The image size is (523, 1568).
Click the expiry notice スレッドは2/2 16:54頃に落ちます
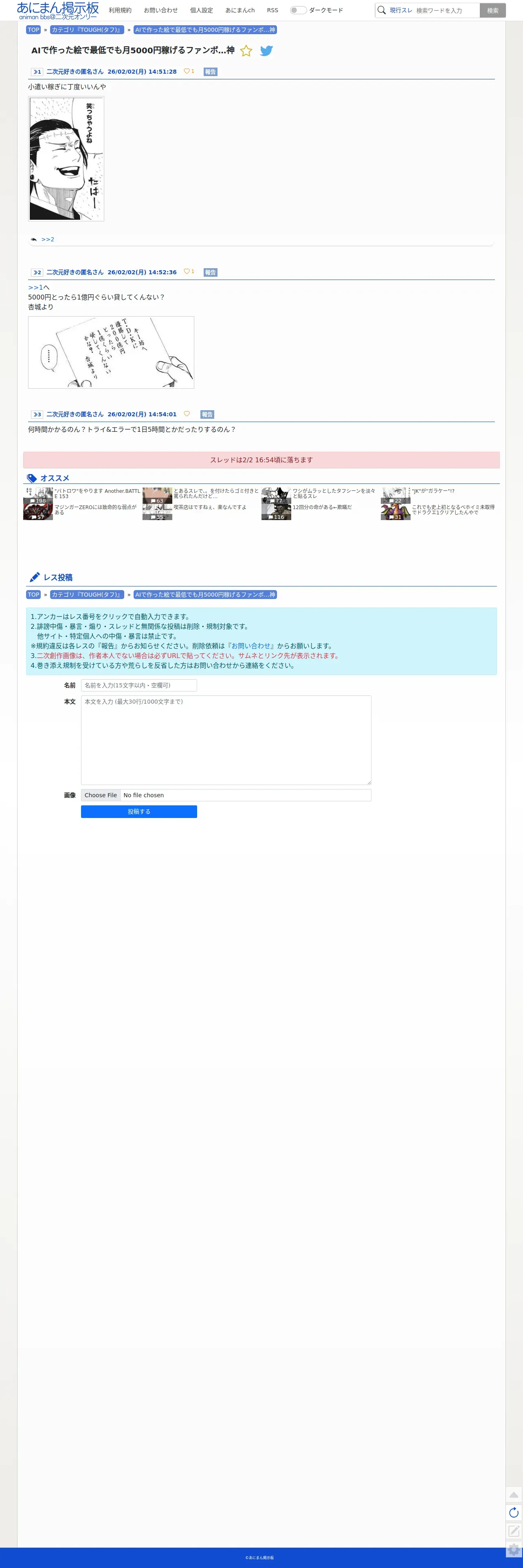coord(261,460)
